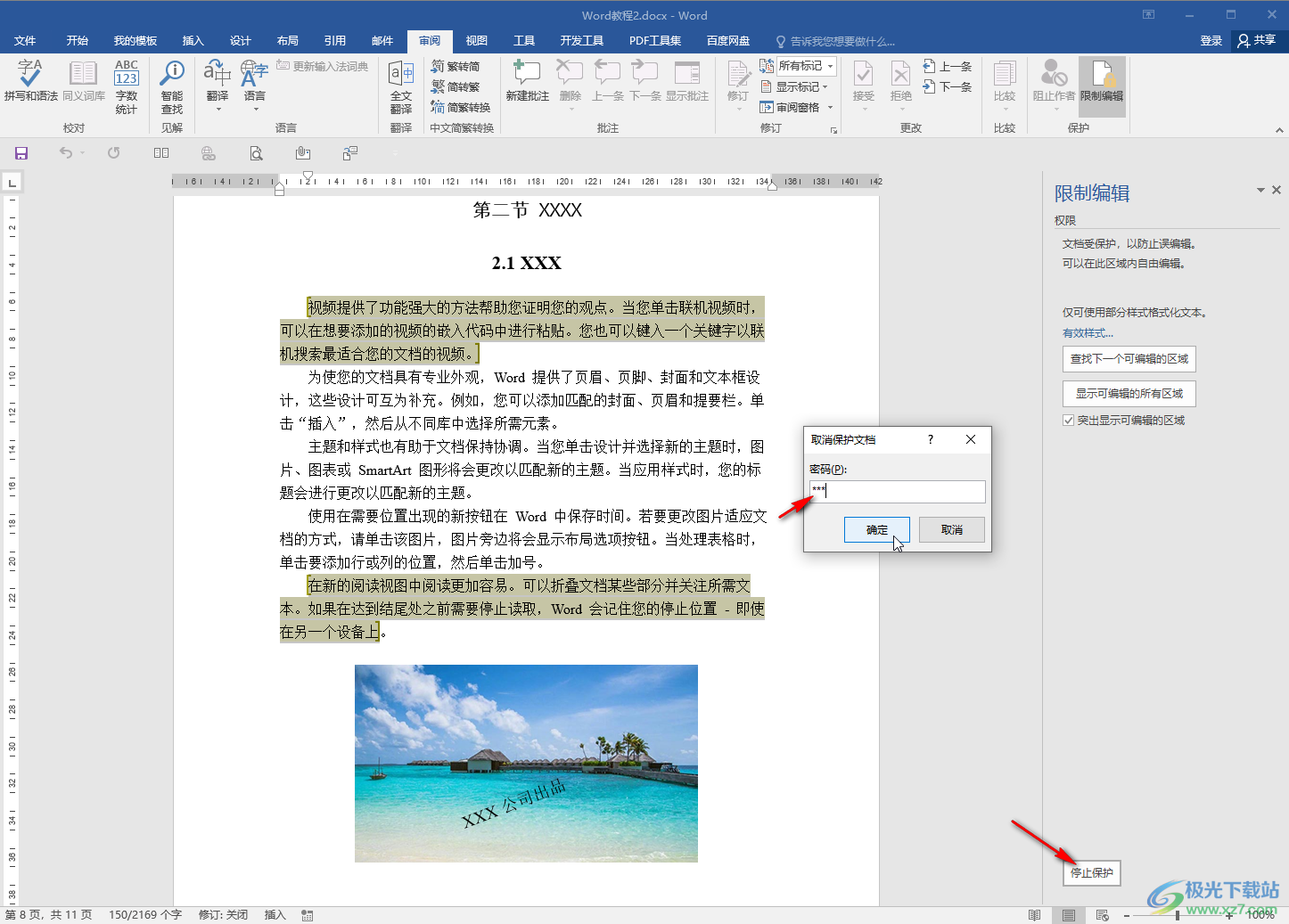
Task: Click the Tell Me search box
Action: 836,42
